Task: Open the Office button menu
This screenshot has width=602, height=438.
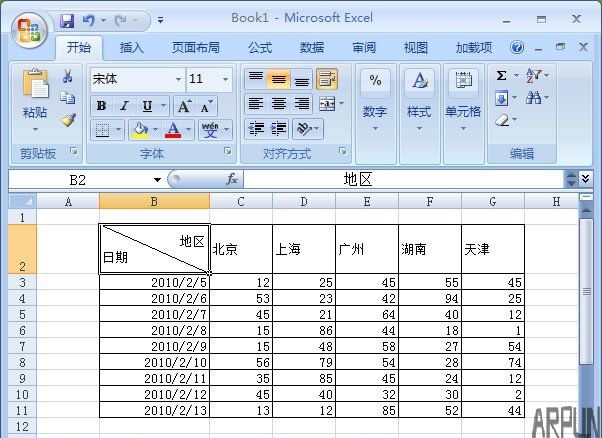Action: click(x=30, y=30)
